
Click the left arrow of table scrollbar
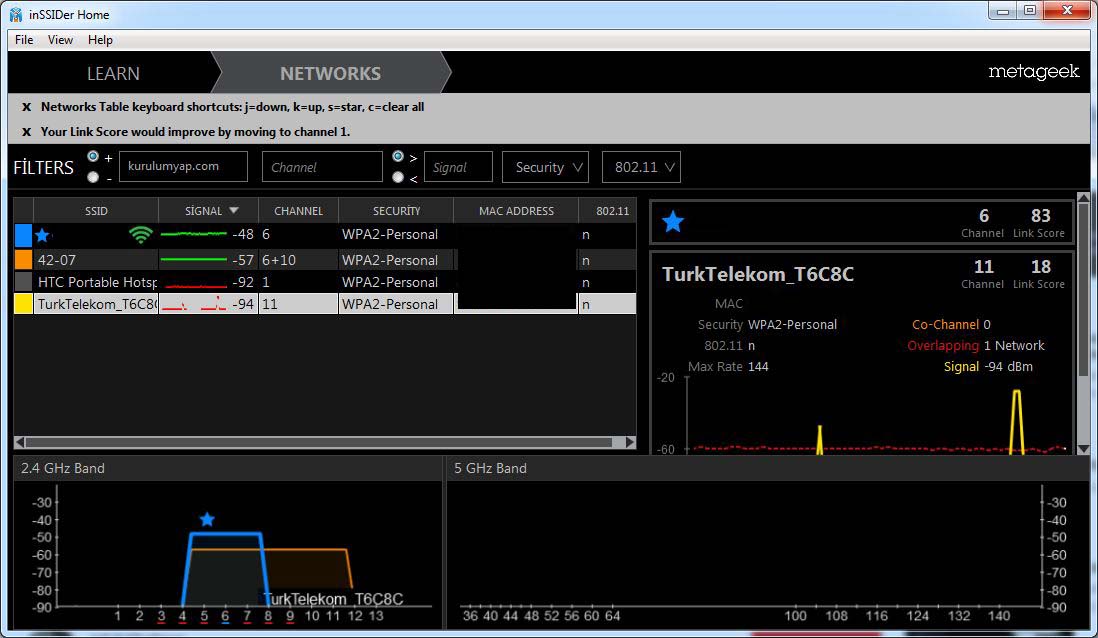point(20,442)
